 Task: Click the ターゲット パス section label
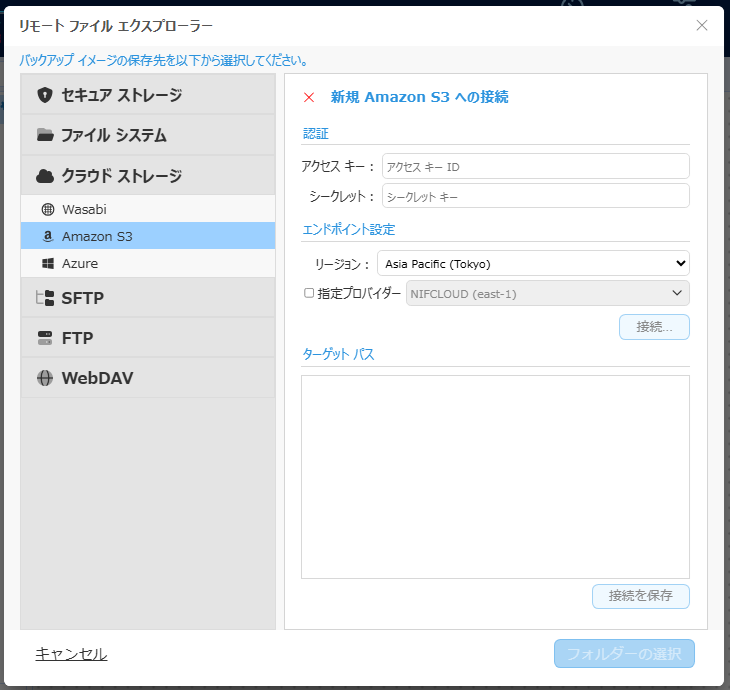click(338, 354)
